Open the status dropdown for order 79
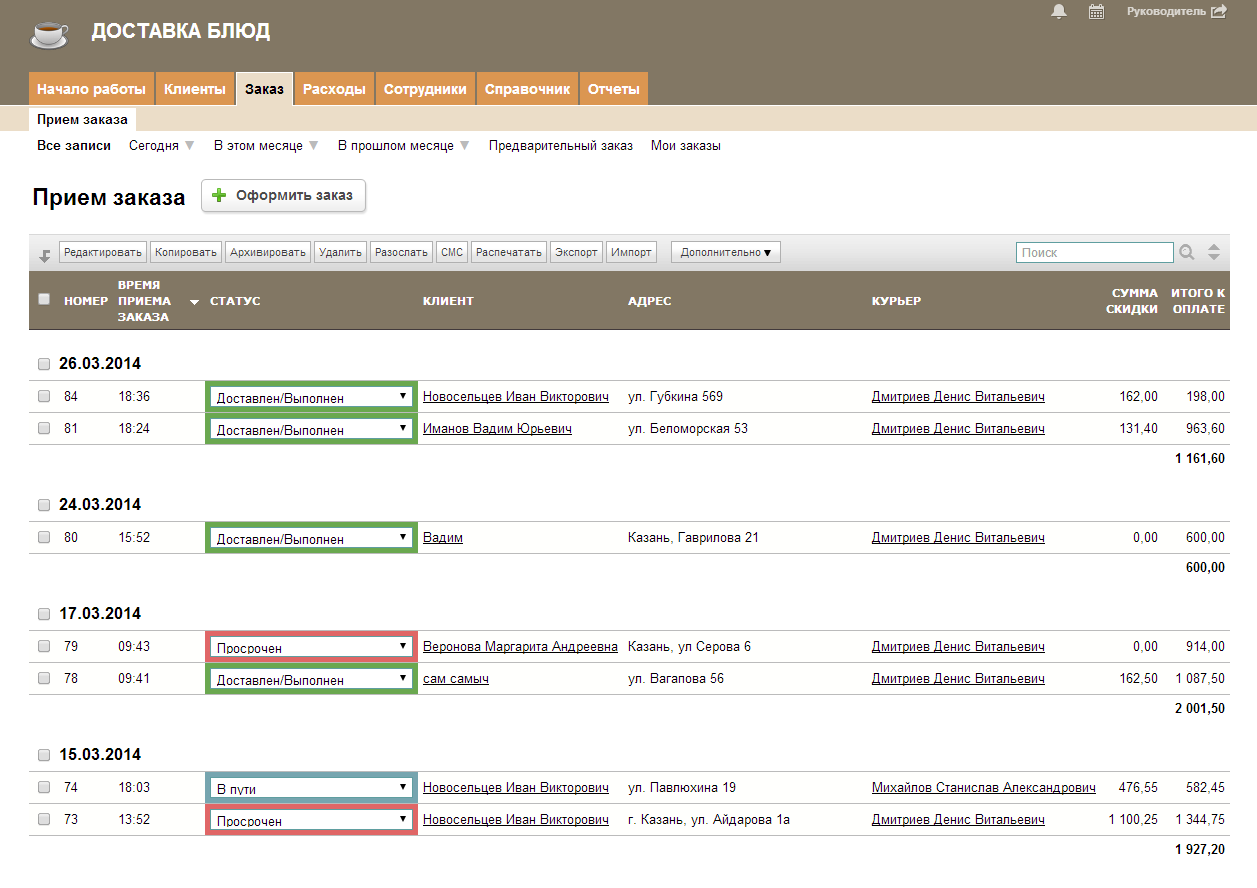1257x888 pixels. pos(311,647)
